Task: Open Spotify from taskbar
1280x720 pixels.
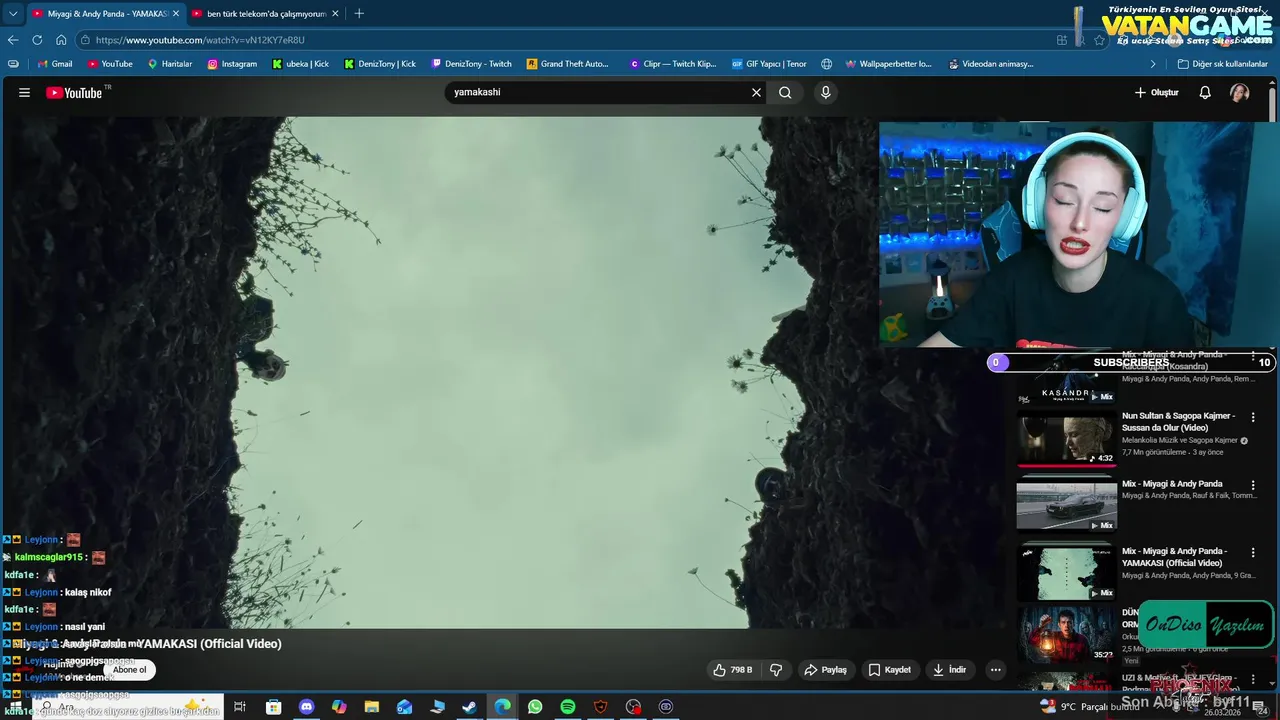Action: click(x=568, y=707)
